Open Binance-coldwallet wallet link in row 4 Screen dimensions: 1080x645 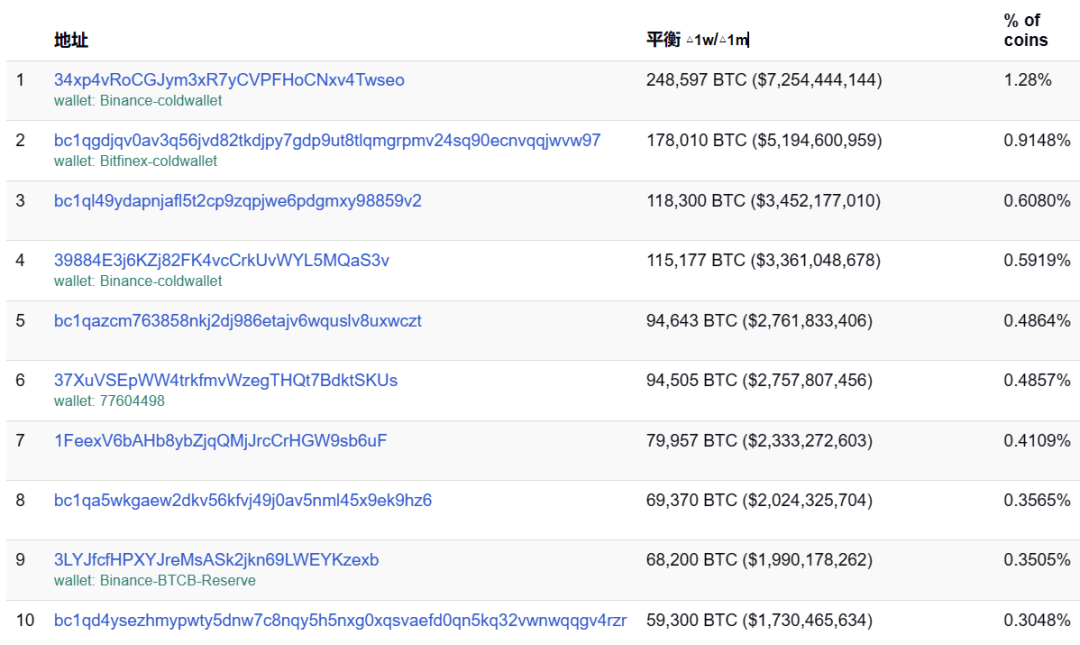click(x=160, y=281)
